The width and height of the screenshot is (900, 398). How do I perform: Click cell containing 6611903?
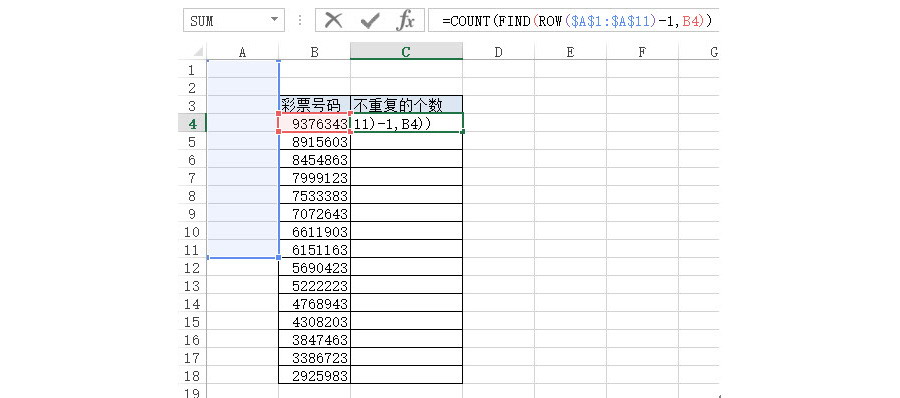[x=315, y=231]
